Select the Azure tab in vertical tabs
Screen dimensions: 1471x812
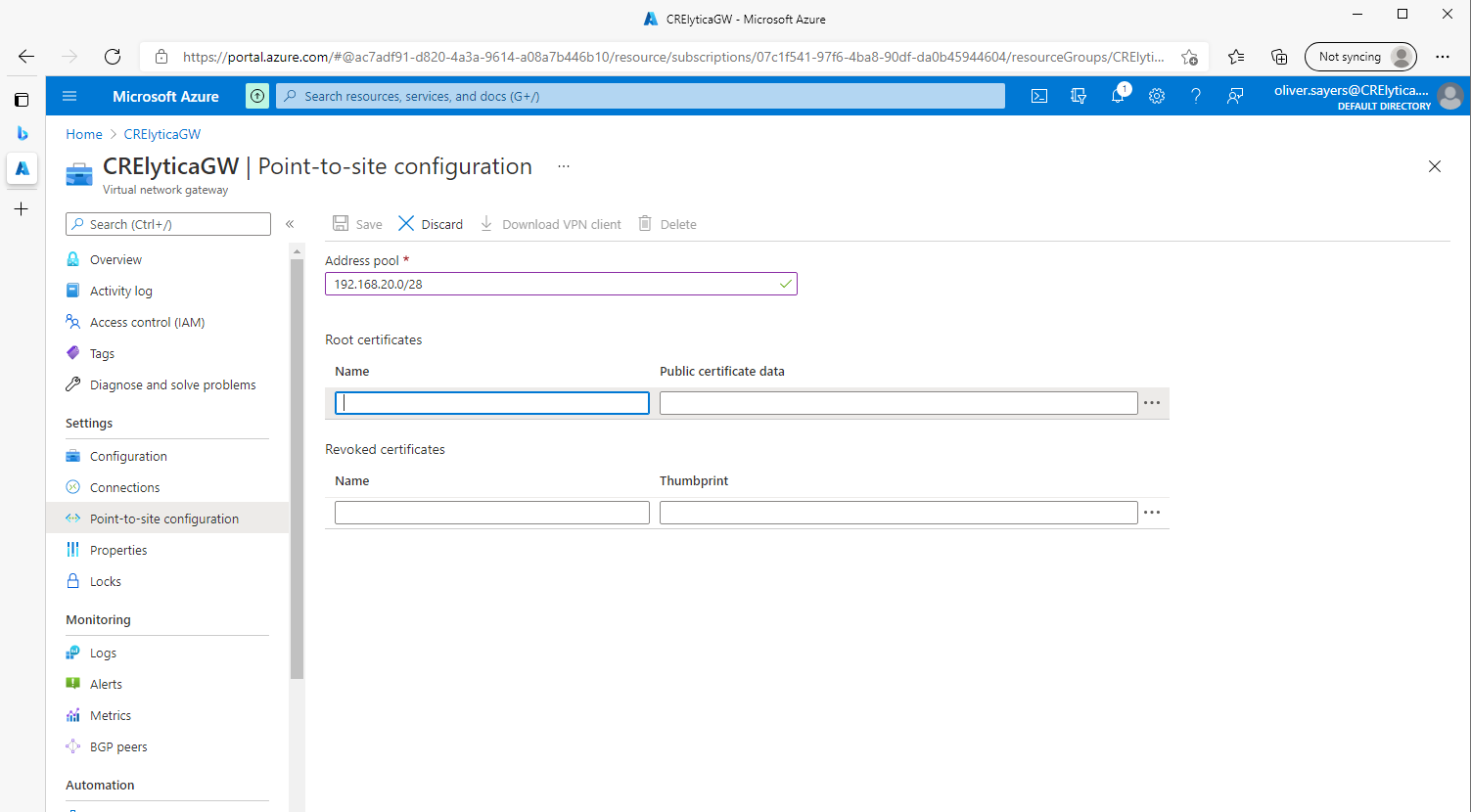(x=22, y=168)
